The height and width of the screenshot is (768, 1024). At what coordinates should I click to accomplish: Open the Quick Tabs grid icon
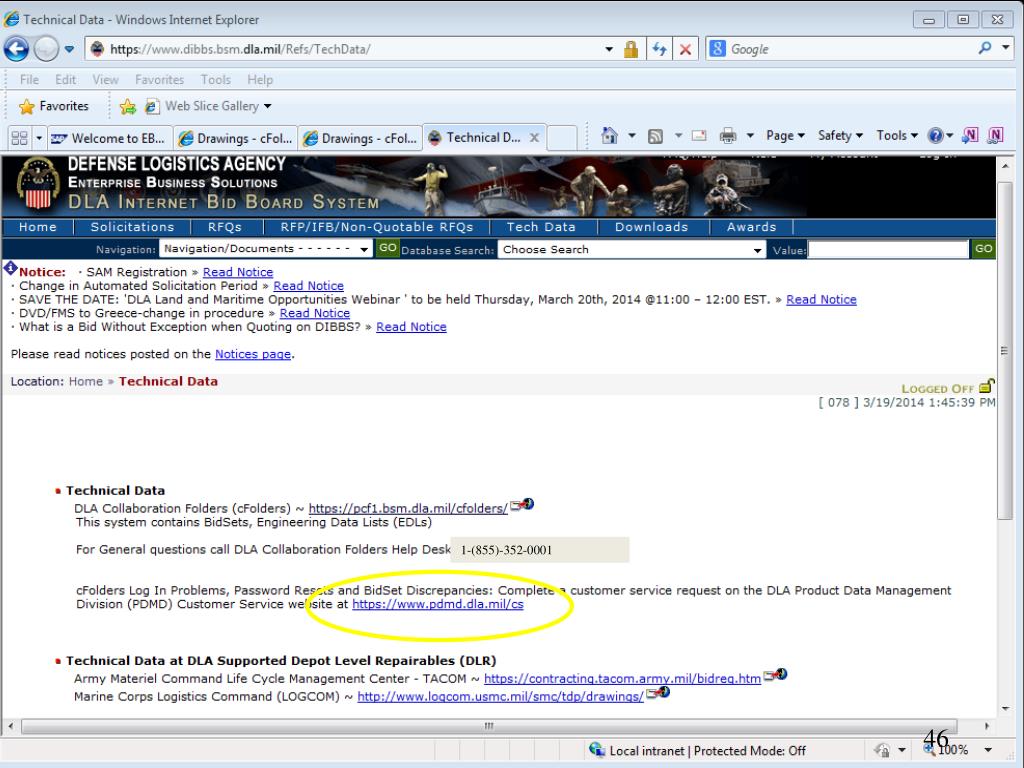click(17, 138)
